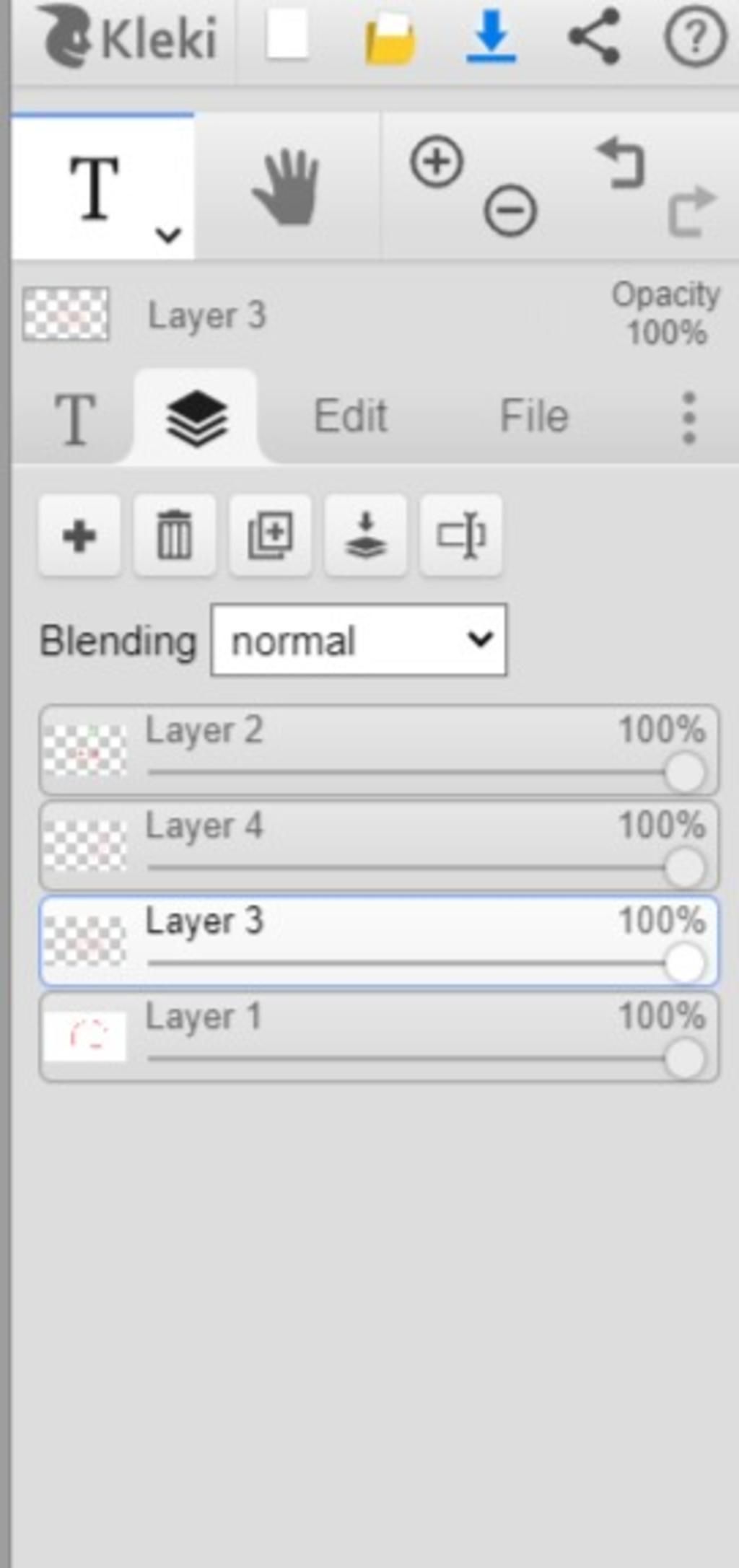
Task: Switch to the Edit tab
Action: coord(351,416)
